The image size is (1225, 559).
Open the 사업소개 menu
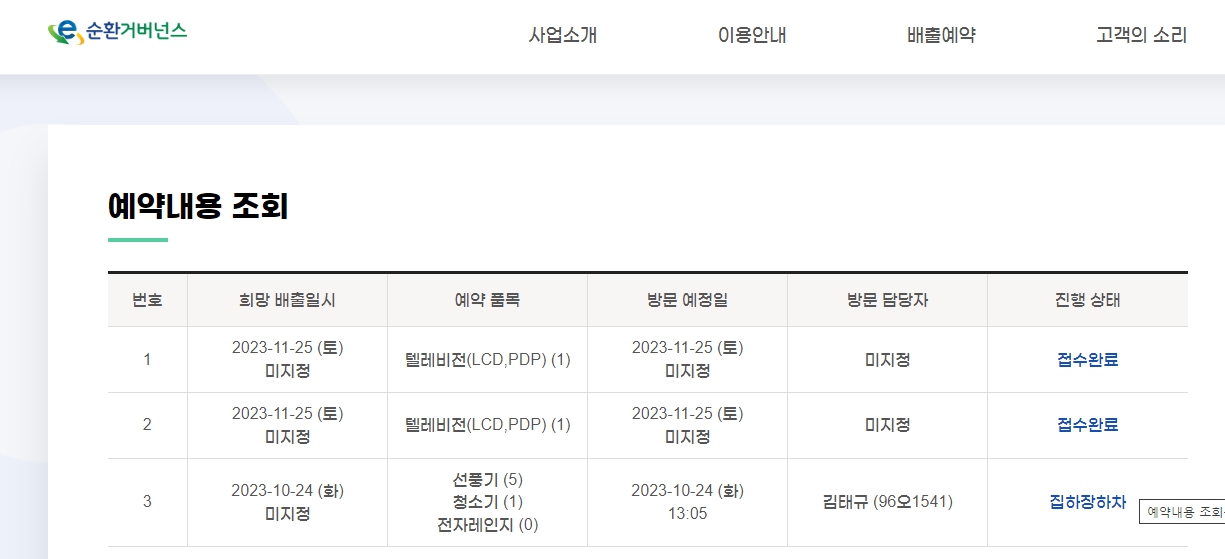pyautogui.click(x=563, y=36)
